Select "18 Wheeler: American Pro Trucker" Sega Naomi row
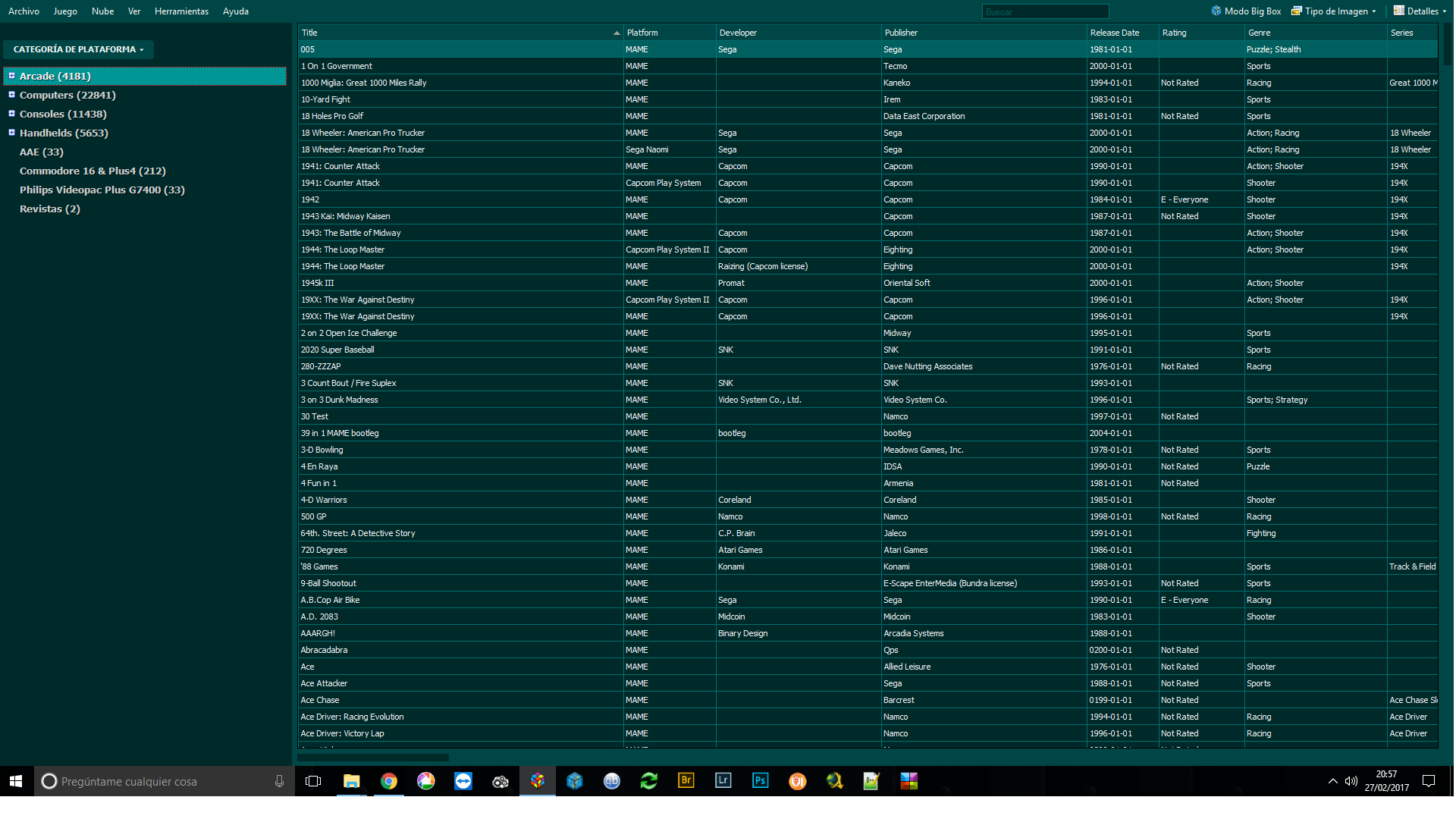The width and height of the screenshot is (1456, 819). pyautogui.click(x=868, y=149)
